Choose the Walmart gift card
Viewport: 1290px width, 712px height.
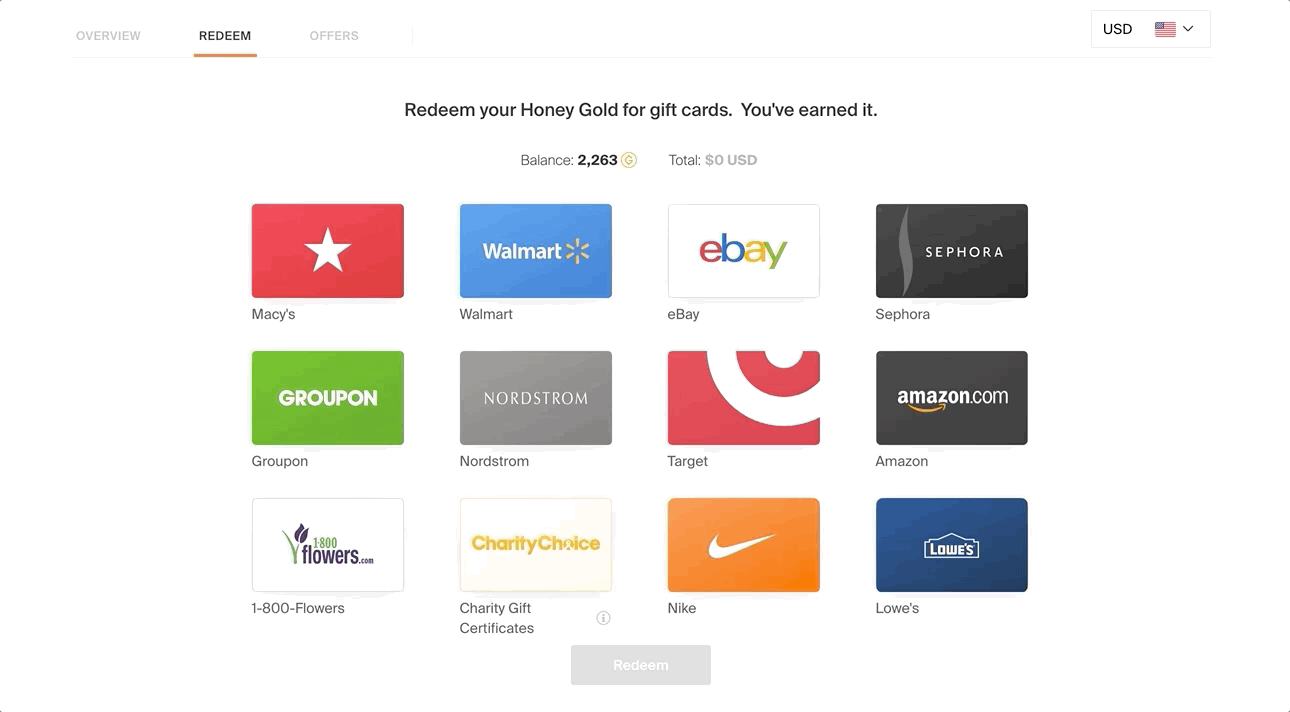coord(536,251)
